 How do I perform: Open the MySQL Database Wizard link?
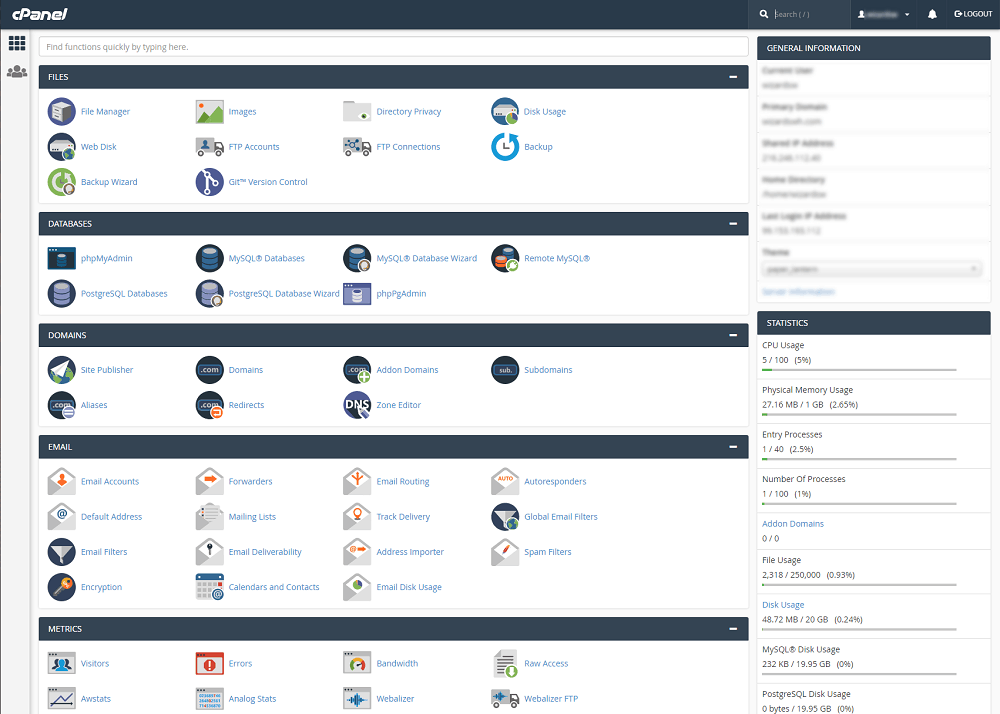click(x=427, y=258)
